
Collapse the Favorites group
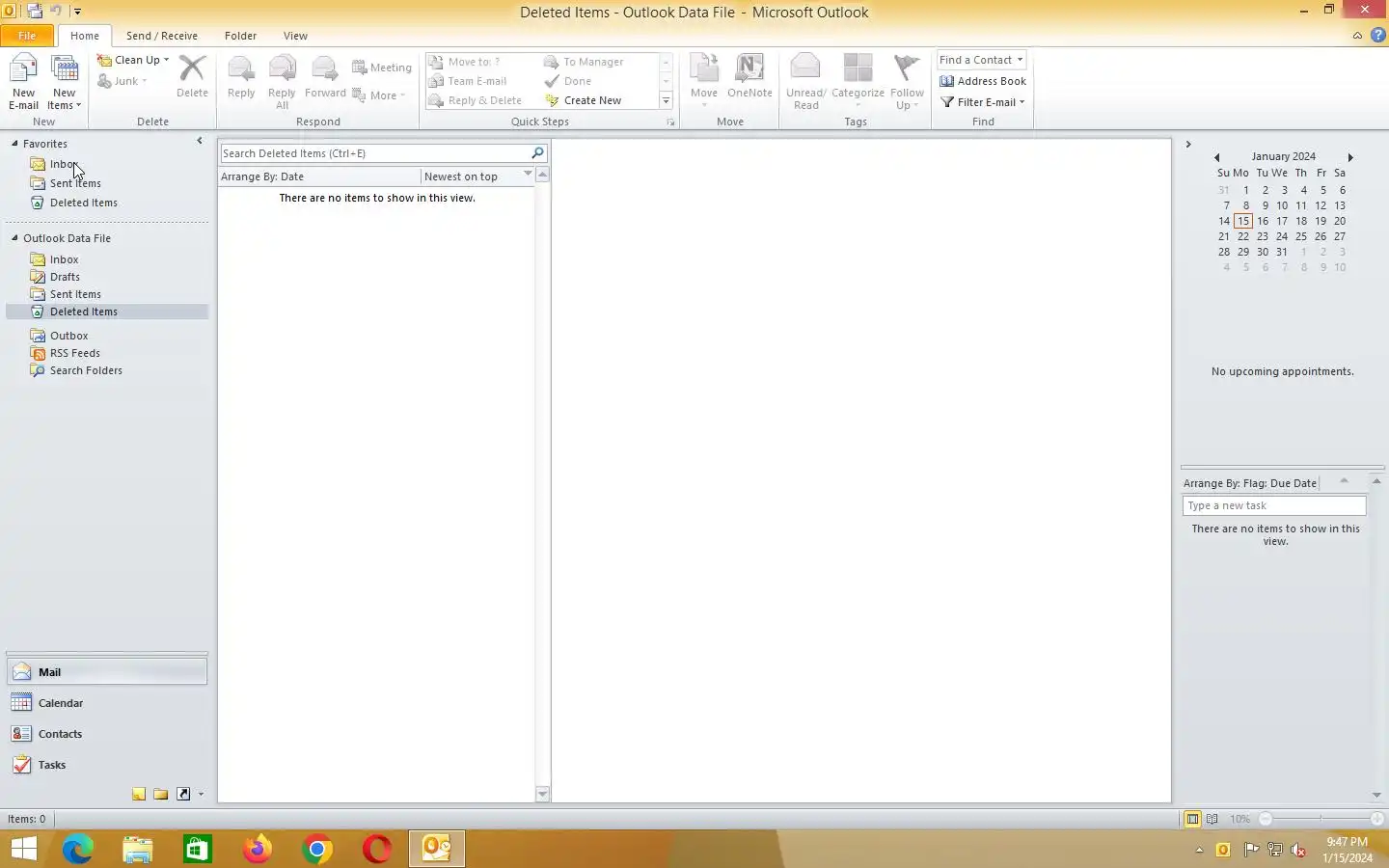pyautogui.click(x=14, y=144)
